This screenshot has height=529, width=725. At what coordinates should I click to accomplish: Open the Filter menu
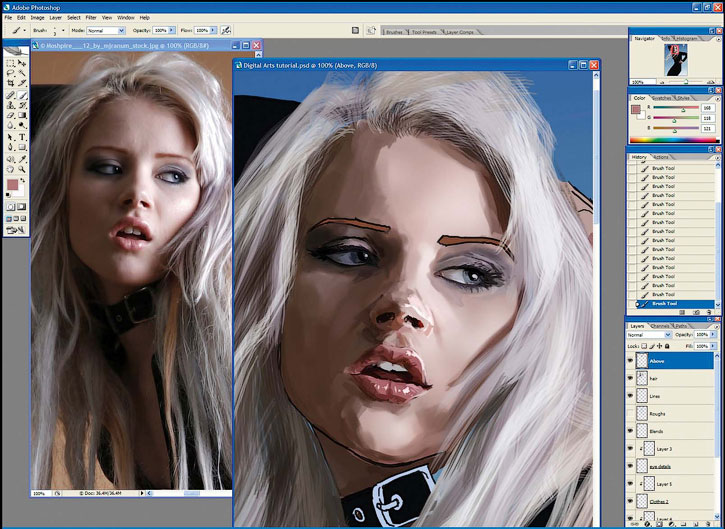[x=91, y=18]
